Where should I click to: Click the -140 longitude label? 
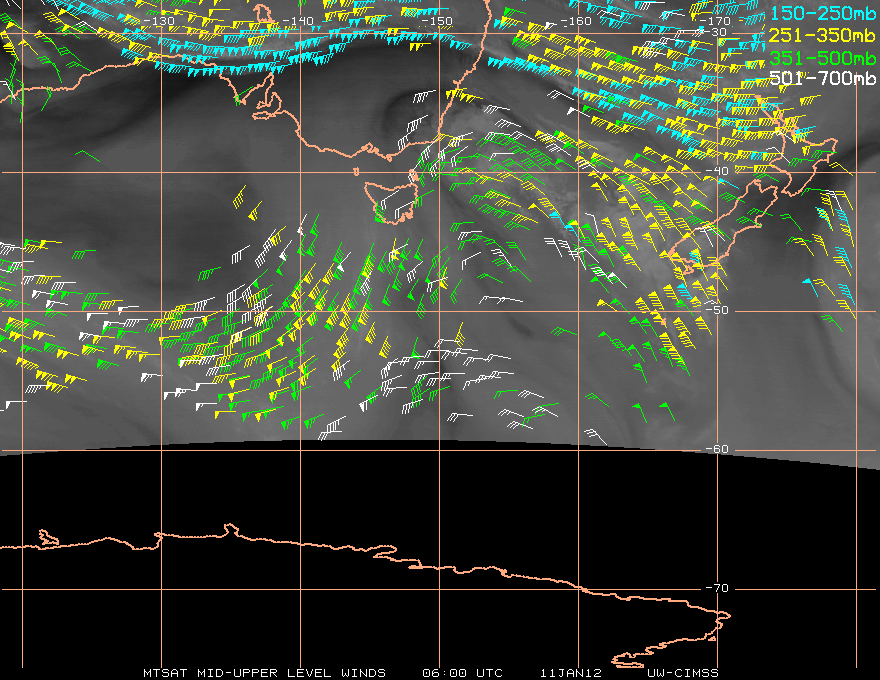[x=298, y=21]
